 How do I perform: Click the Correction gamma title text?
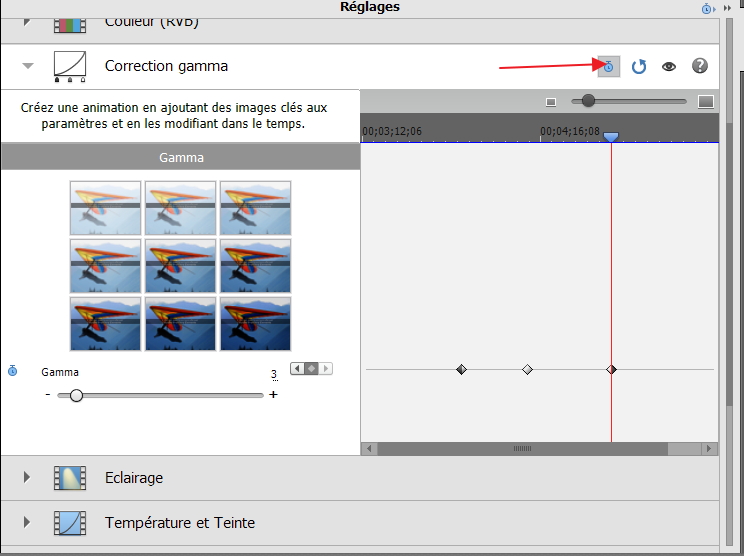pyautogui.click(x=166, y=66)
